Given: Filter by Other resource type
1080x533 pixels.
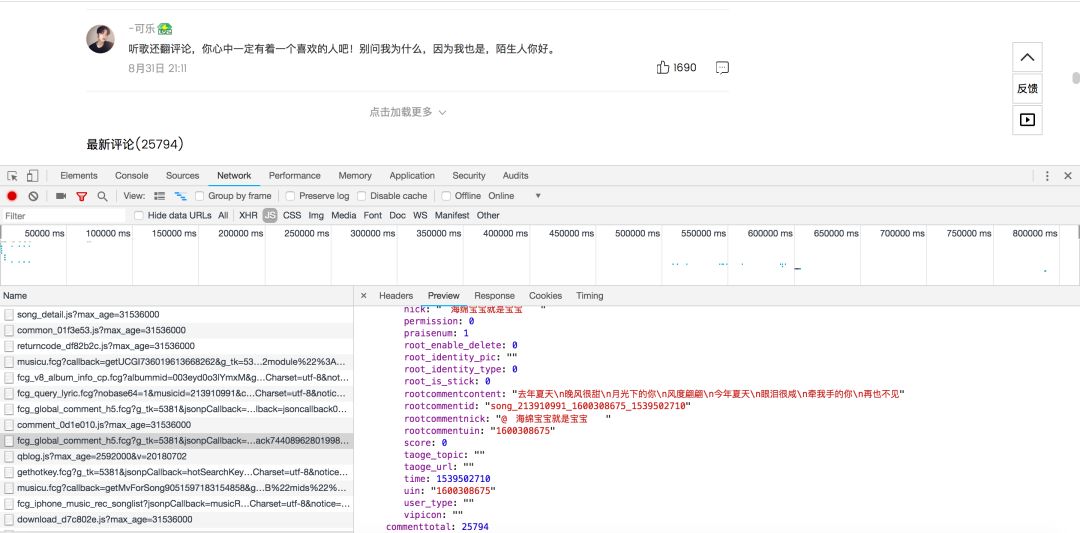Looking at the screenshot, I should [x=488, y=216].
